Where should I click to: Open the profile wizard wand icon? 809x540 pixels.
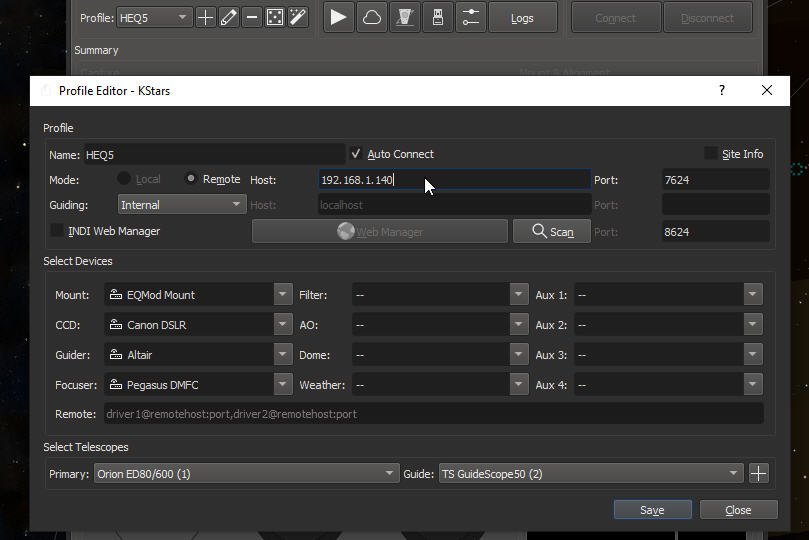point(297,18)
